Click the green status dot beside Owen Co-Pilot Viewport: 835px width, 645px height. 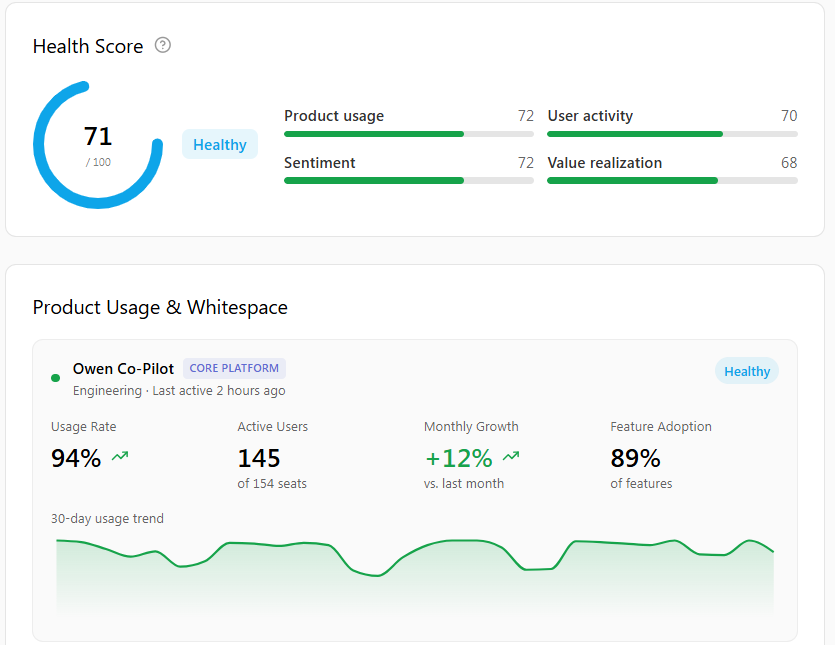pos(56,378)
